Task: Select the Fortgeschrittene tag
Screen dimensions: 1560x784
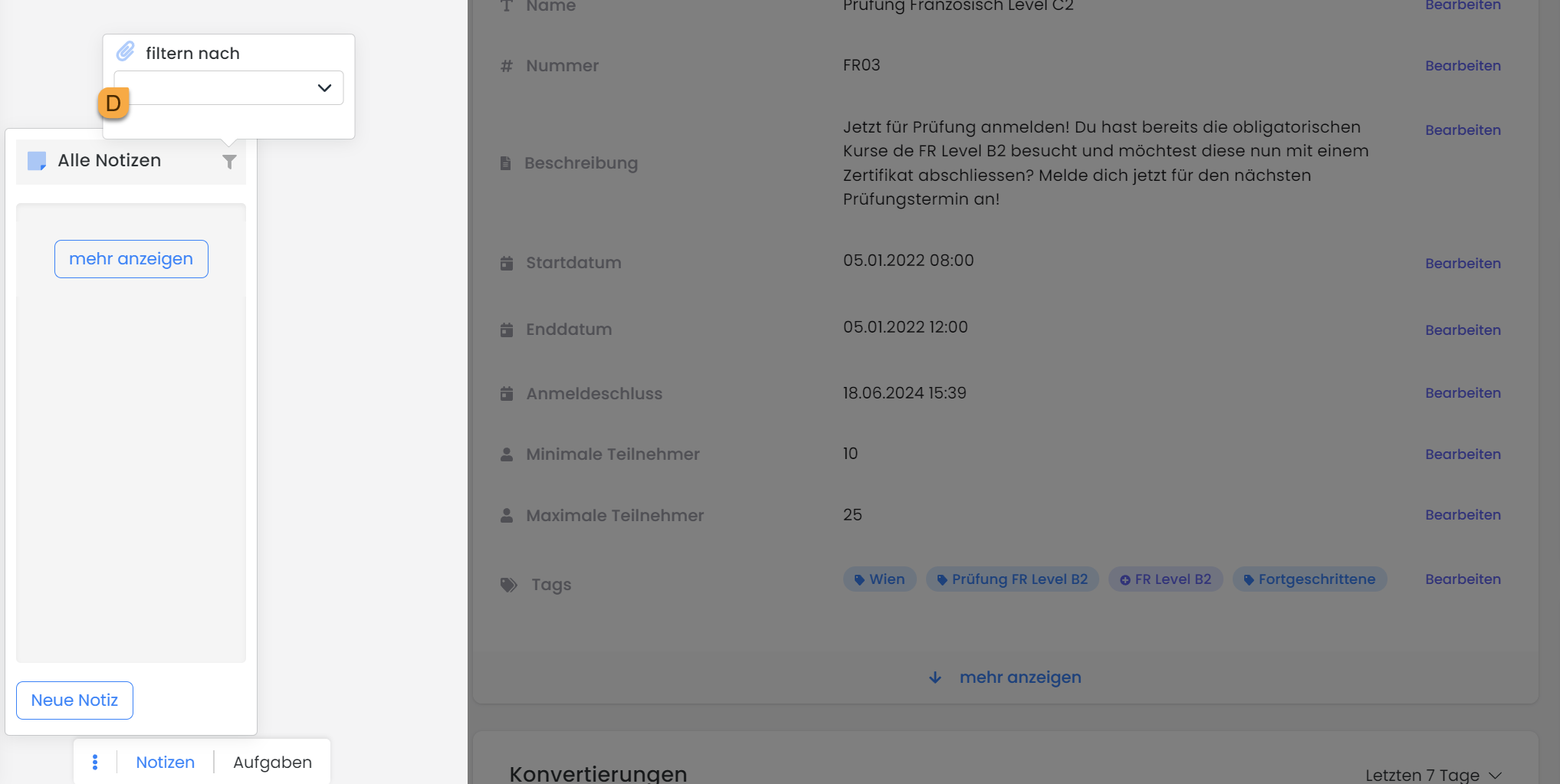Action: [x=1309, y=579]
